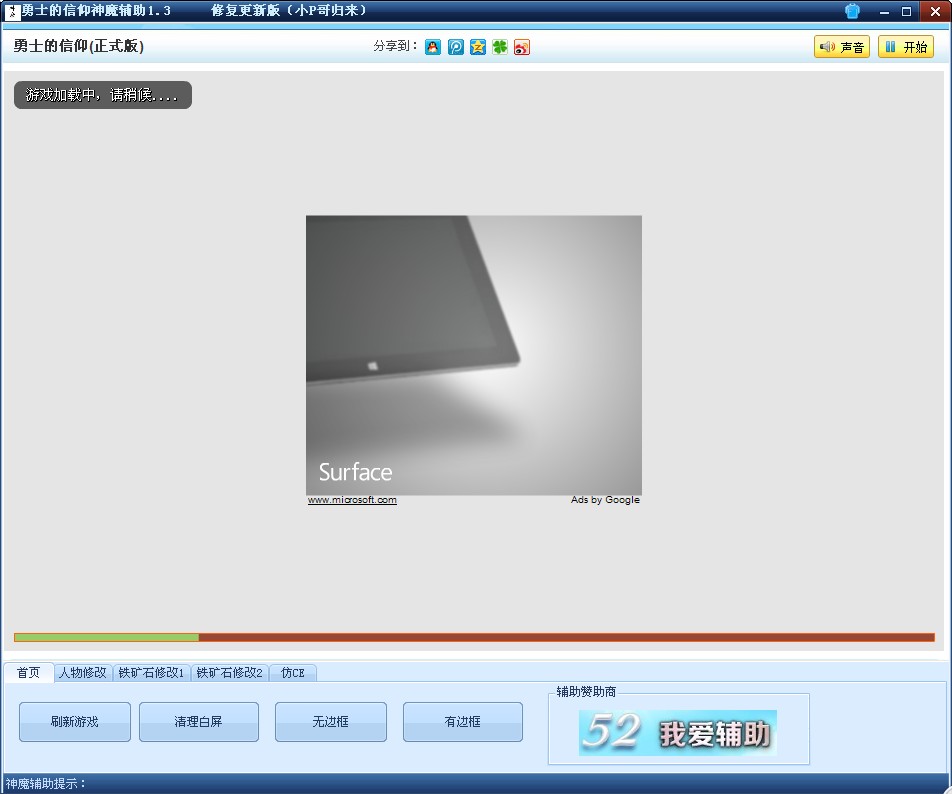Click the 游戏加载中 loading message
The height and width of the screenshot is (794, 952).
point(103,95)
